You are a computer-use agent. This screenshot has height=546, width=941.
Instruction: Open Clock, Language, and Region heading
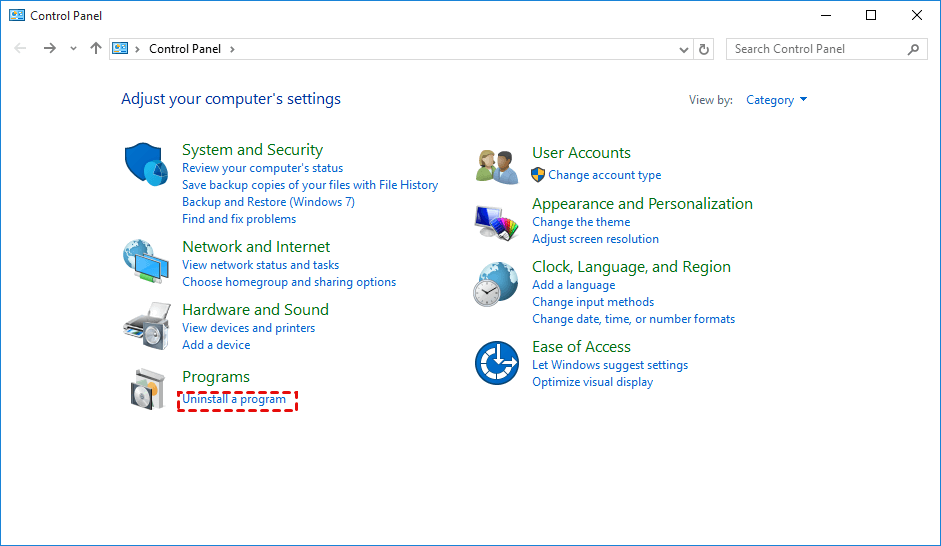(632, 267)
